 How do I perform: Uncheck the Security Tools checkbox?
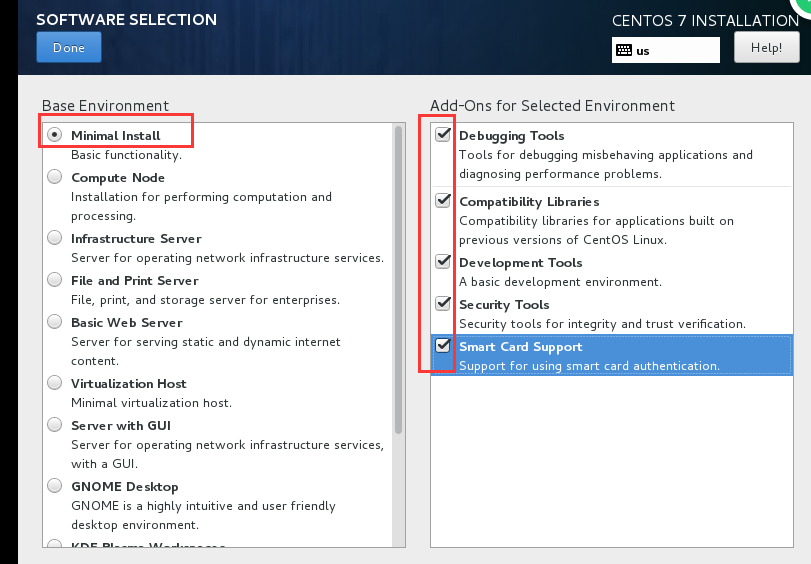[443, 303]
